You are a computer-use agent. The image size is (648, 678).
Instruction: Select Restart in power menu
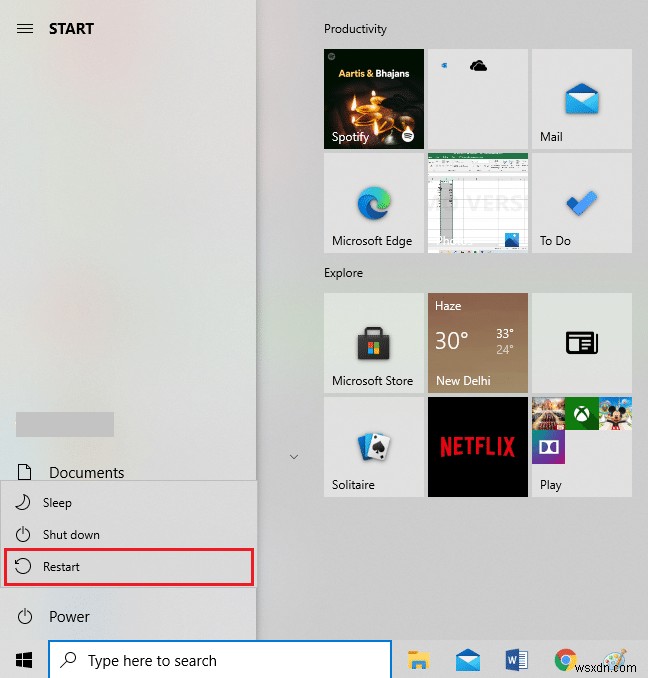click(129, 566)
